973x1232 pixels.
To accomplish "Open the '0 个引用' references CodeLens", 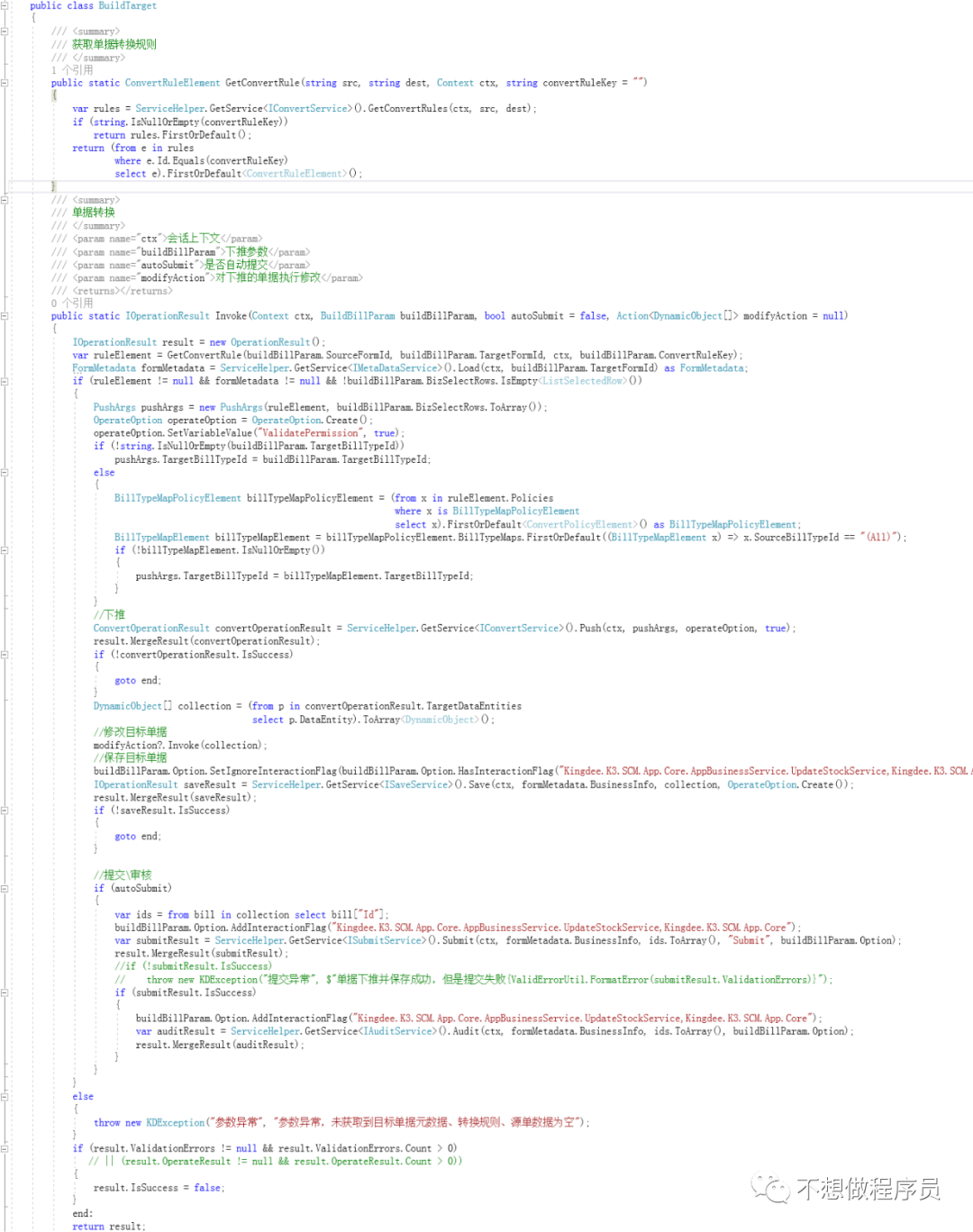I will (x=72, y=303).
